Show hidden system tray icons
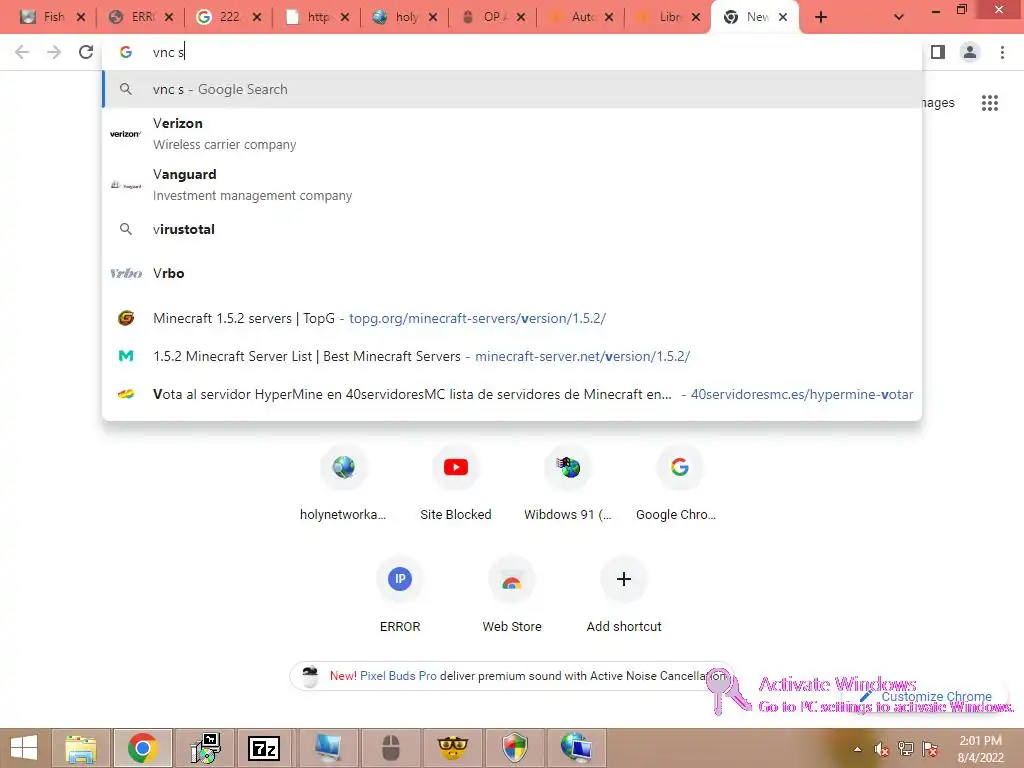The height and width of the screenshot is (768, 1024). [857, 749]
